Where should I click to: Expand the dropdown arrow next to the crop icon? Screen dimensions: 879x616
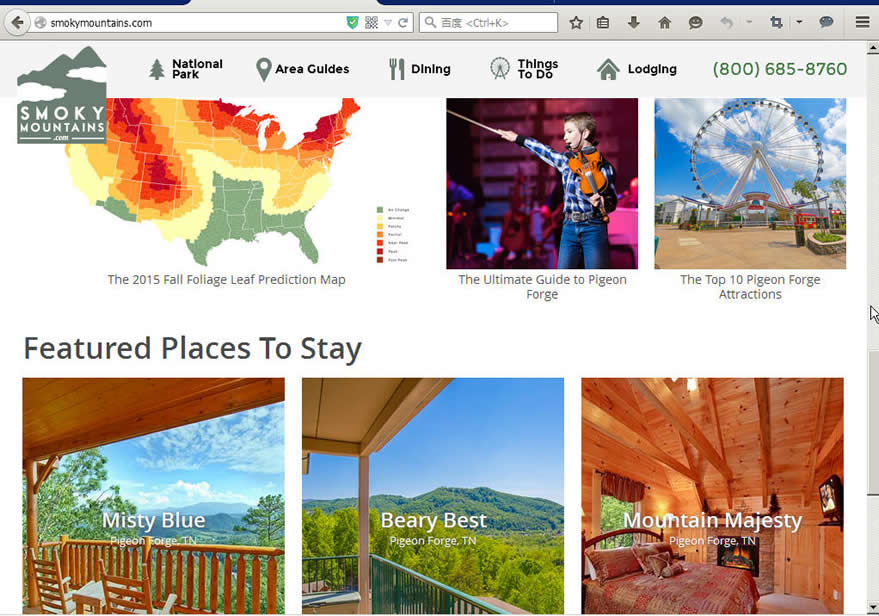coord(799,22)
